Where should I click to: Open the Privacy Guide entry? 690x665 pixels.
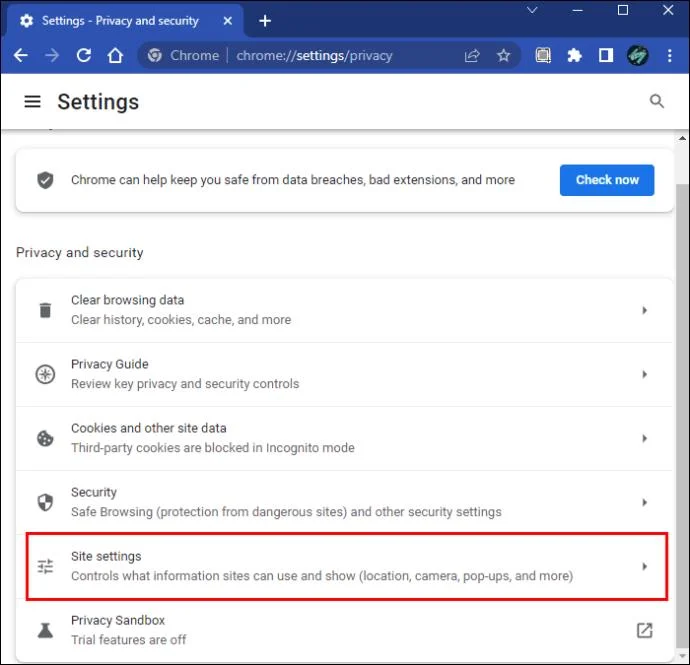(x=344, y=374)
